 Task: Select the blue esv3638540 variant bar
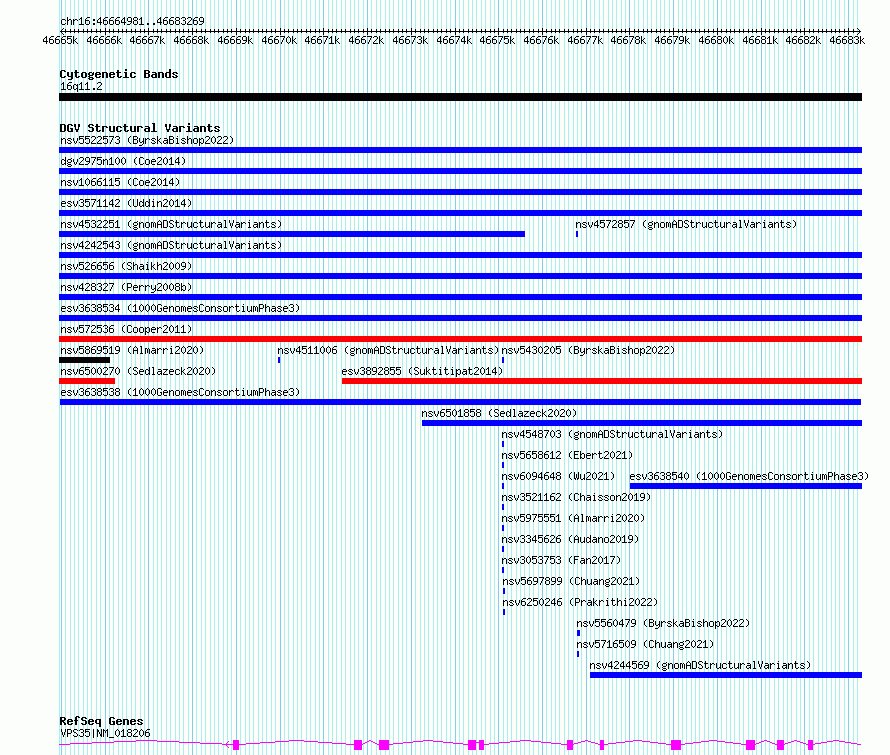[746, 486]
